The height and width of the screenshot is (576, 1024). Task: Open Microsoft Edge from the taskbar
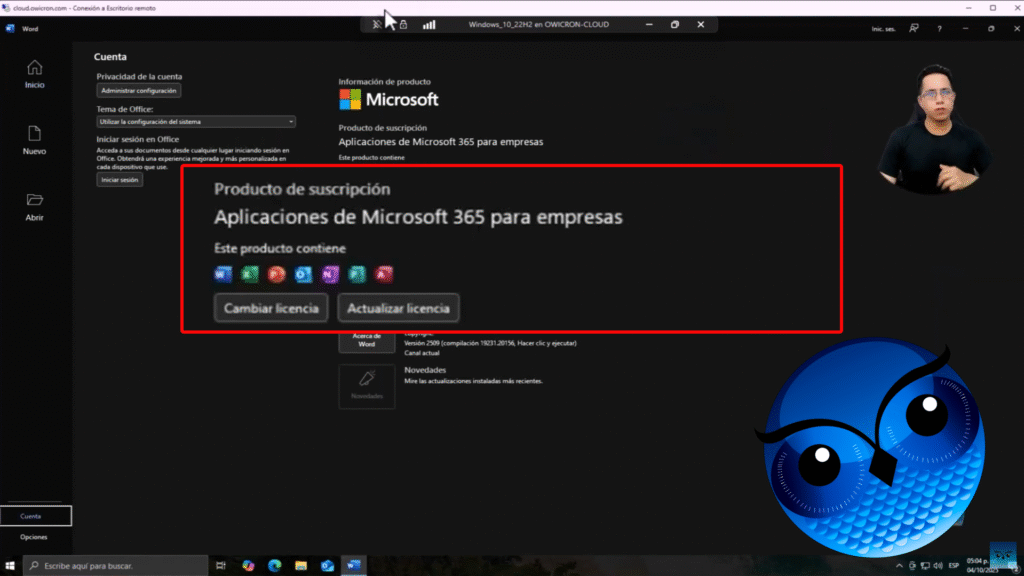[274, 565]
